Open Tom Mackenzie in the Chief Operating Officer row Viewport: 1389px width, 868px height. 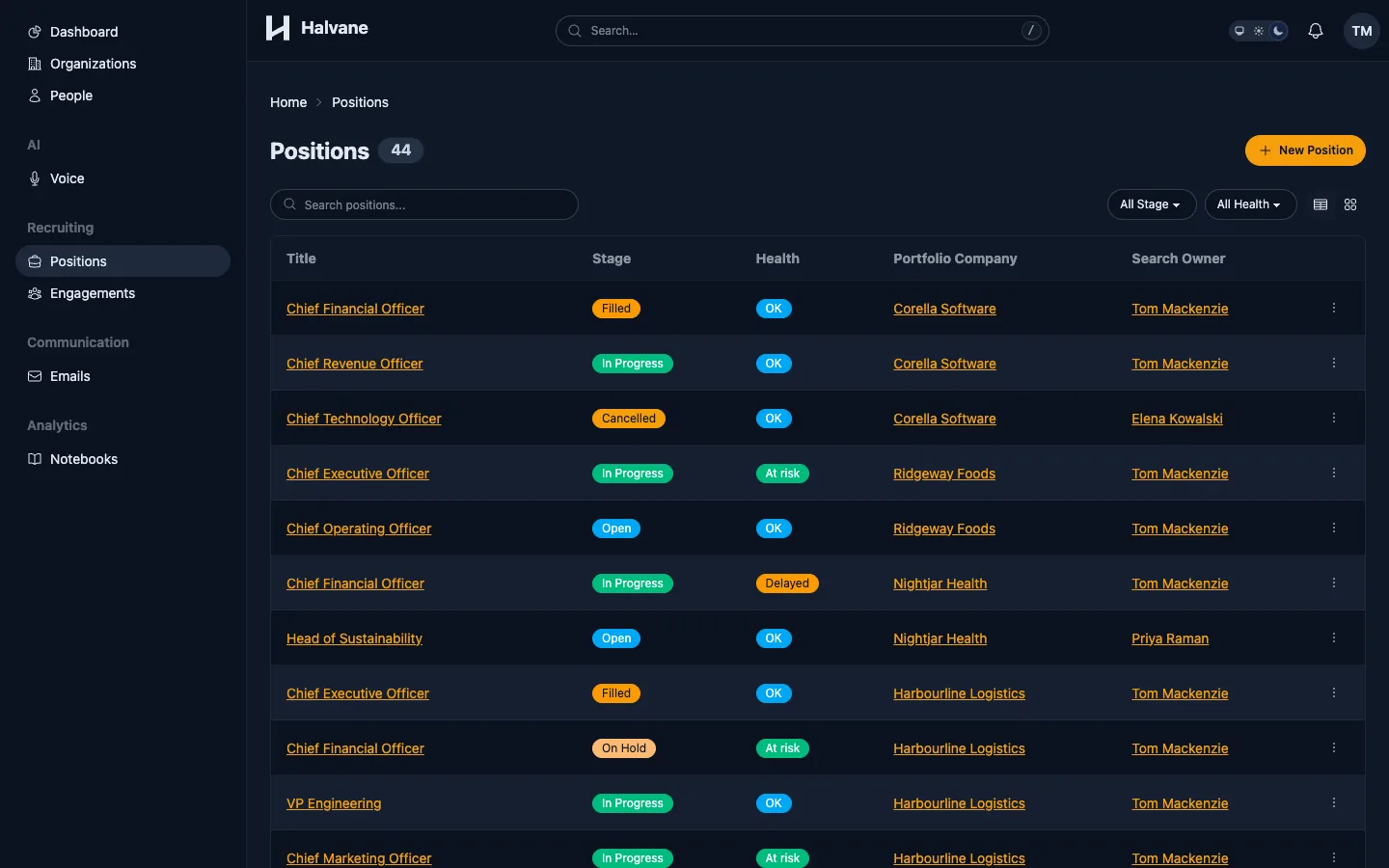[1180, 529]
